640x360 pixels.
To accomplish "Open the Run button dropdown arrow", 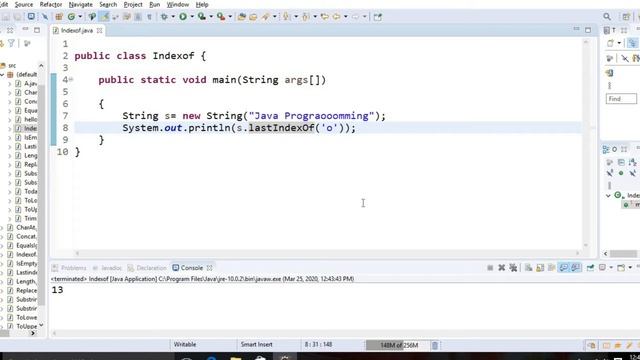I will pos(192,17).
